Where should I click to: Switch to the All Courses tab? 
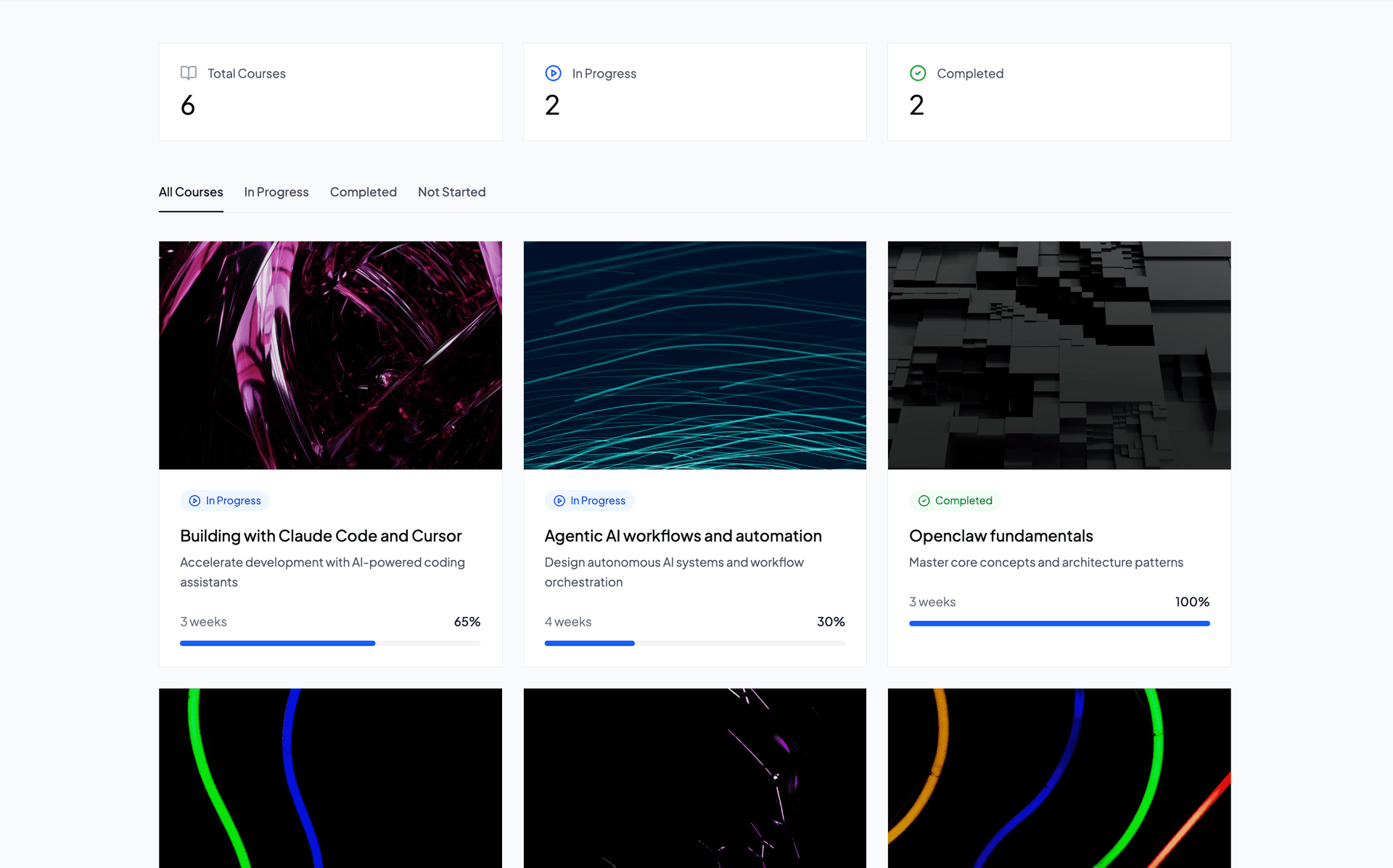[x=191, y=192]
